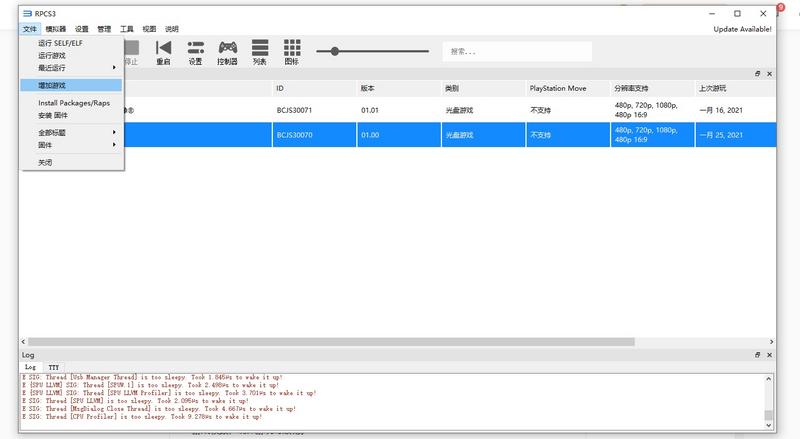Close the Log panel

click(x=769, y=355)
